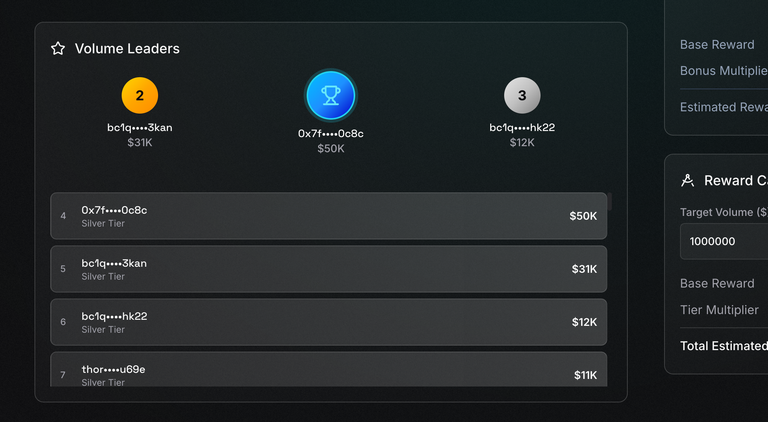
Task: Click the $12K amount in rank 6 row
Action: 584,322
